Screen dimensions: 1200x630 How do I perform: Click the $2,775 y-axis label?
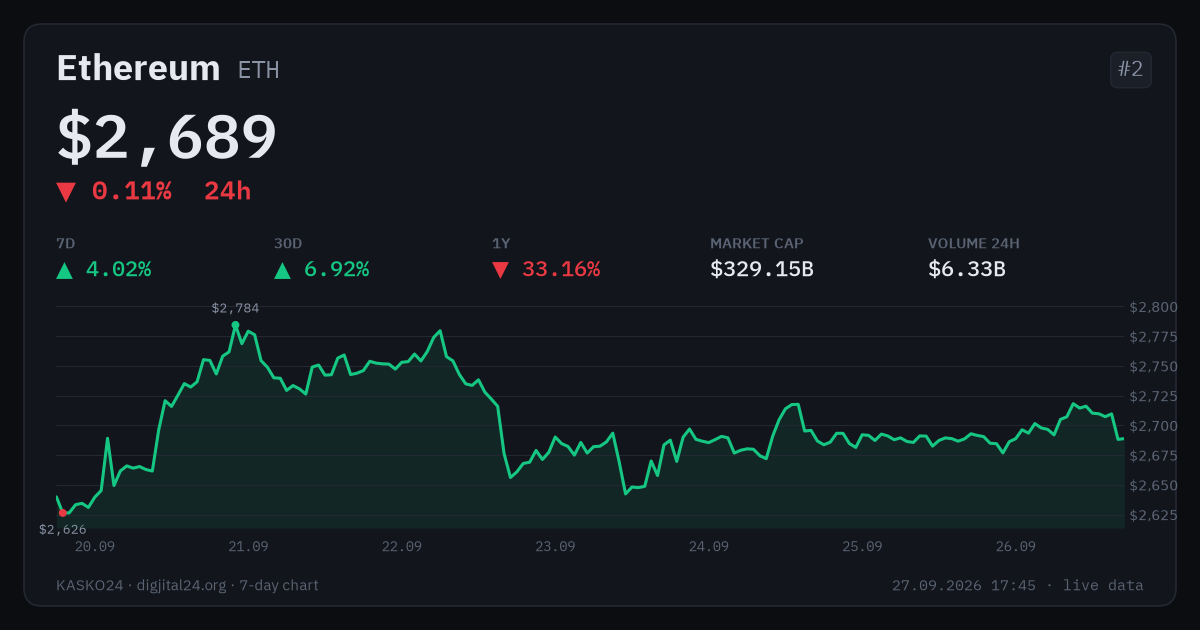pyautogui.click(x=1153, y=337)
